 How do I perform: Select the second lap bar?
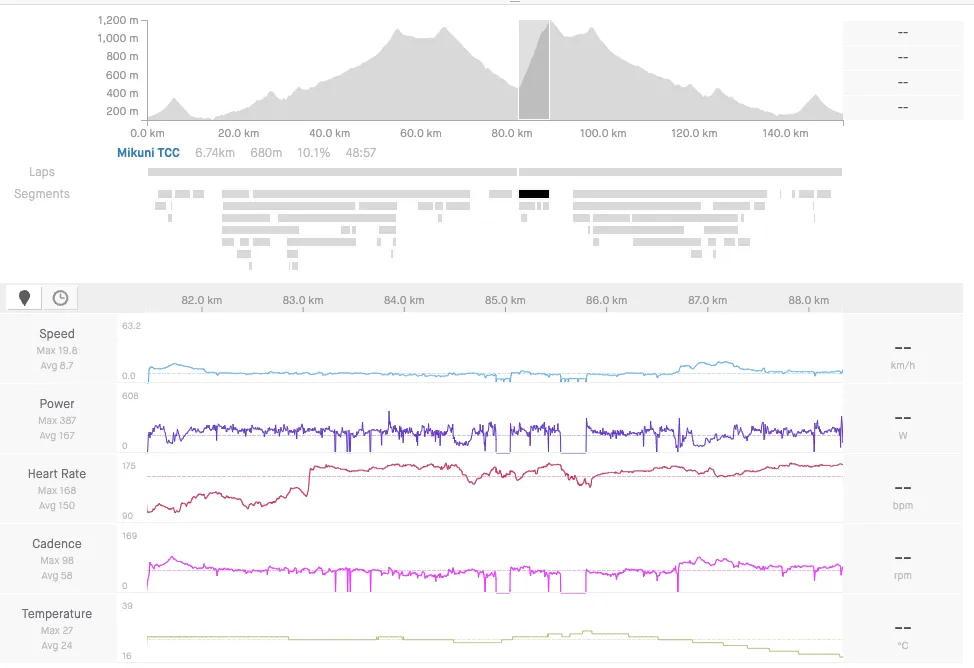680,172
